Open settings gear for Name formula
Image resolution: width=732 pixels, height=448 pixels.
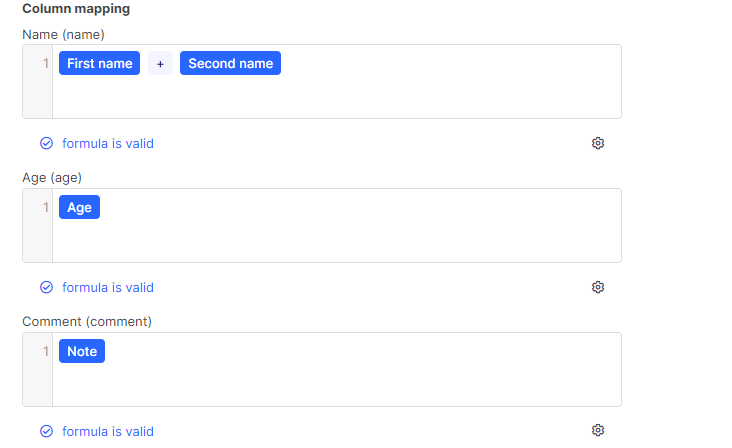598,143
